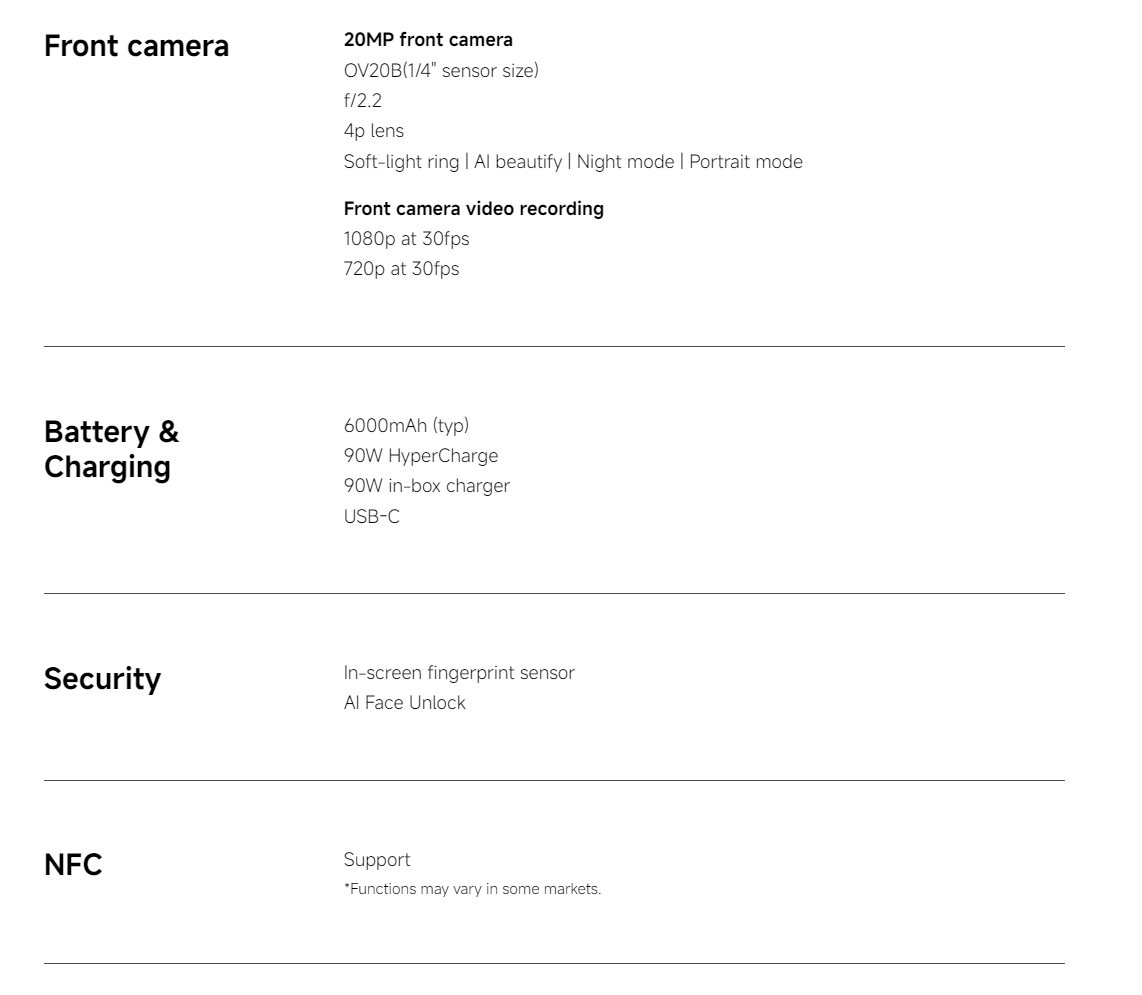
Task: Click the 4p lens text
Action: click(374, 131)
